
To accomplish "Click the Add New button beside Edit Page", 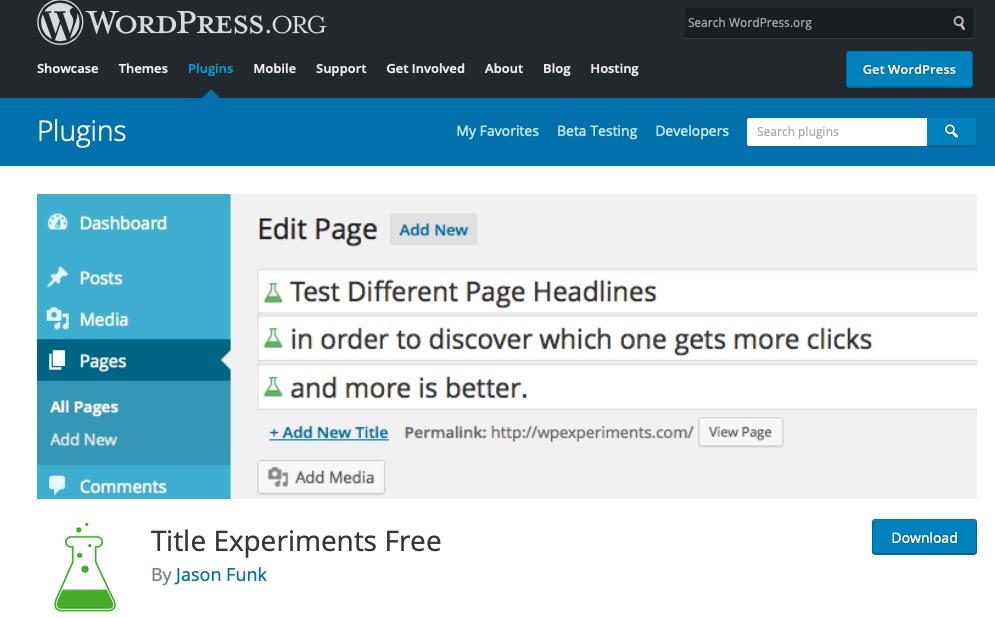I will (x=433, y=230).
